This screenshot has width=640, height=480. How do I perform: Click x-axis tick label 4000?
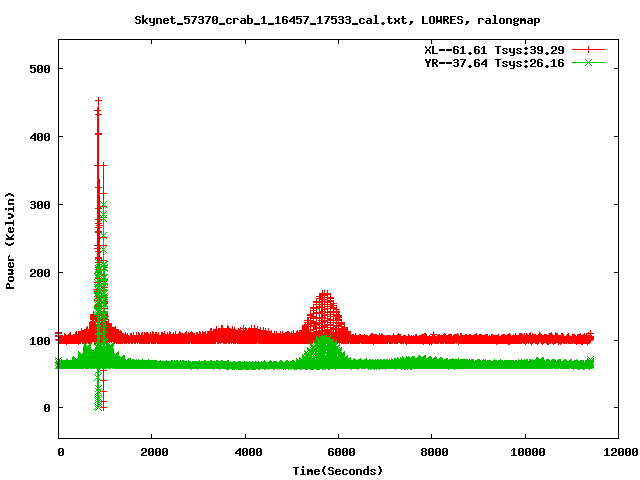point(248,452)
